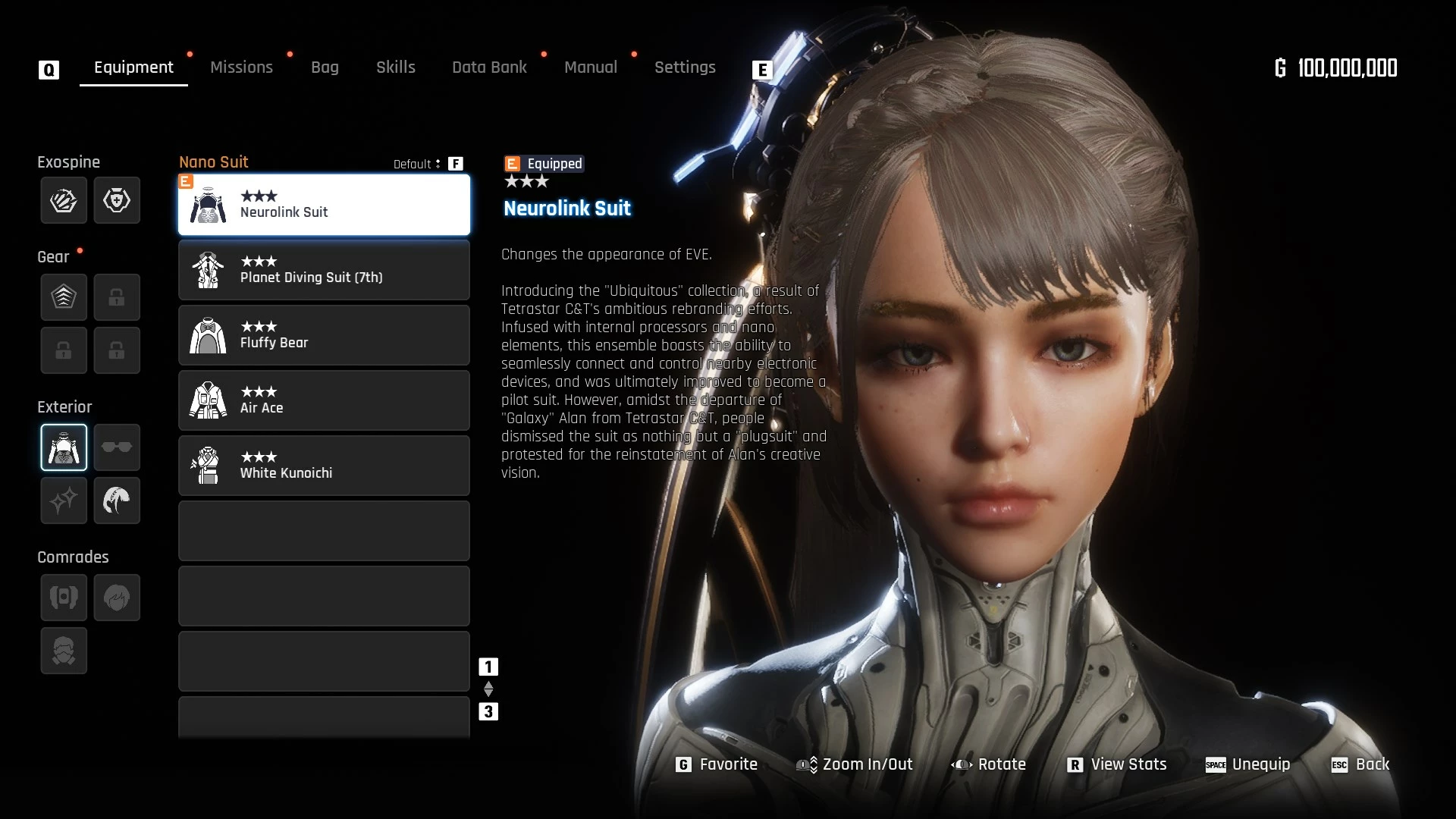This screenshot has height=819, width=1456.
Task: Click the Neurolink Suit detail title
Action: click(x=567, y=209)
